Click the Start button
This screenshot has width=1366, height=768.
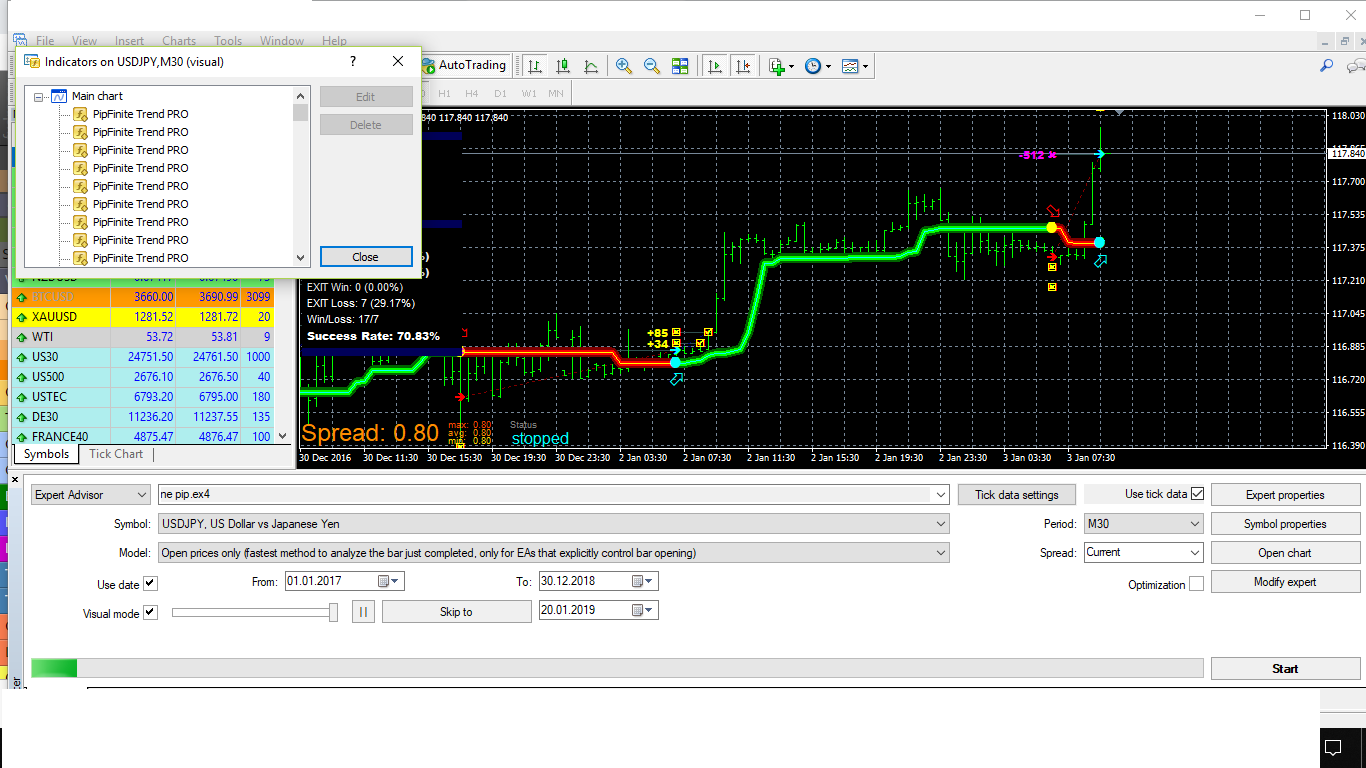1285,669
